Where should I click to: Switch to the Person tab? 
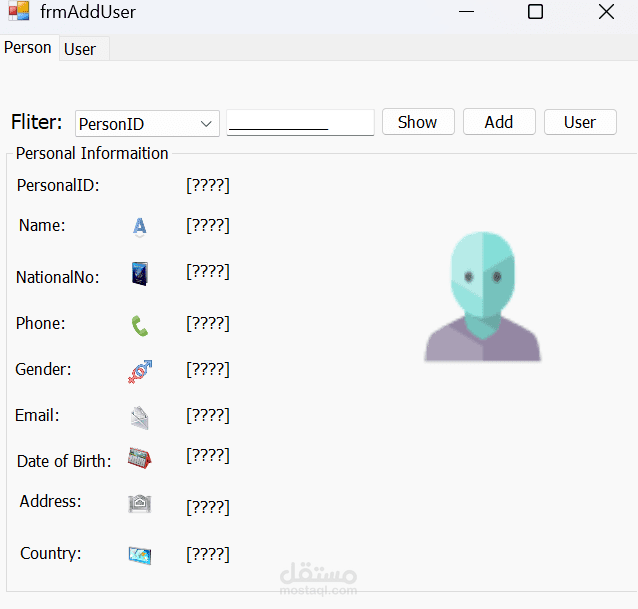tap(28, 48)
